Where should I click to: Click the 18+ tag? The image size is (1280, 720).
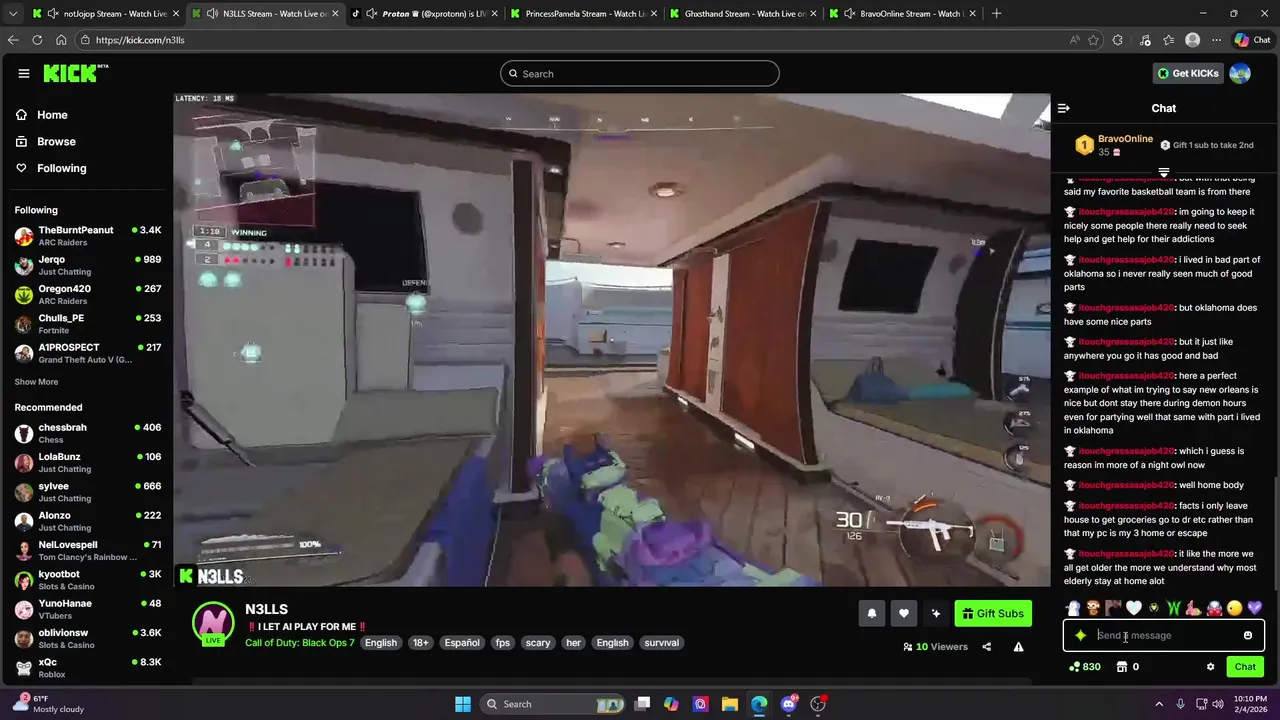click(421, 643)
